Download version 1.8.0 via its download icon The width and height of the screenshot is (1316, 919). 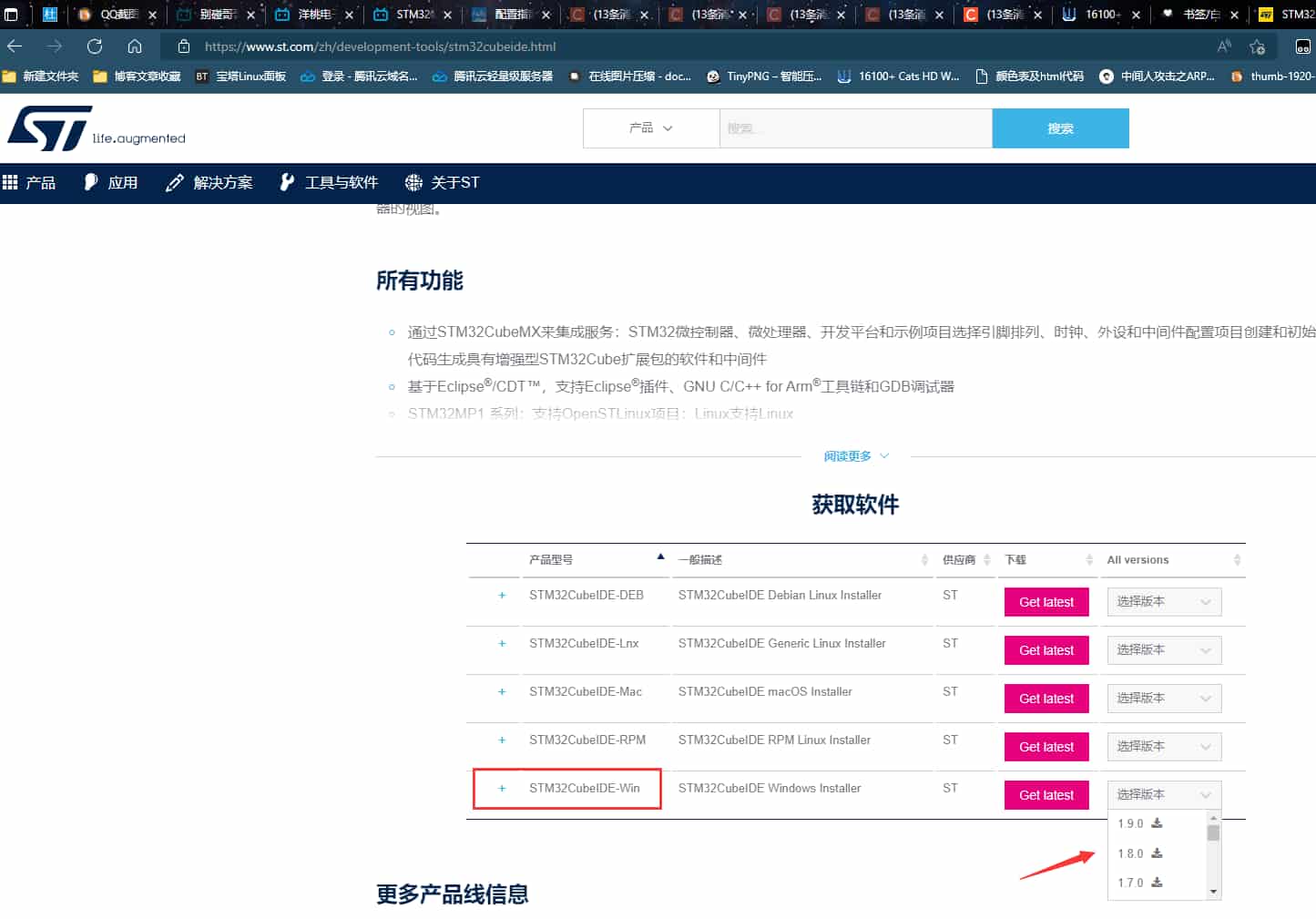coord(1157,853)
